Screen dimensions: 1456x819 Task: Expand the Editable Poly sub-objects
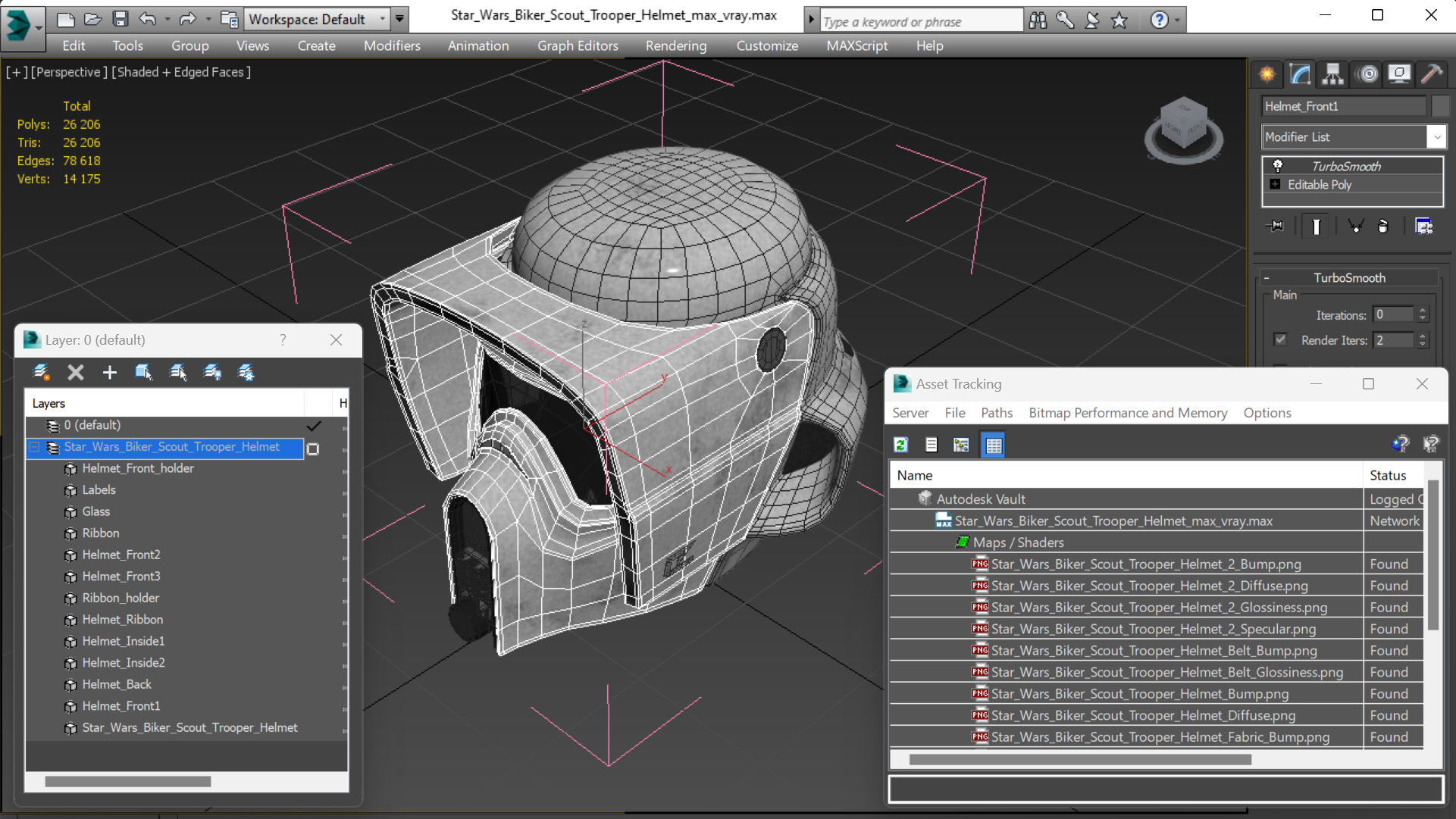(1275, 184)
